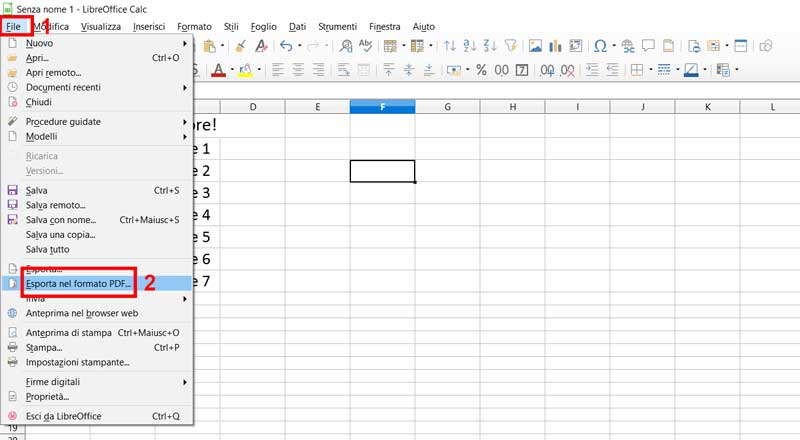
Task: Open the Highlighting Color dropdown arrow
Action: point(259,70)
